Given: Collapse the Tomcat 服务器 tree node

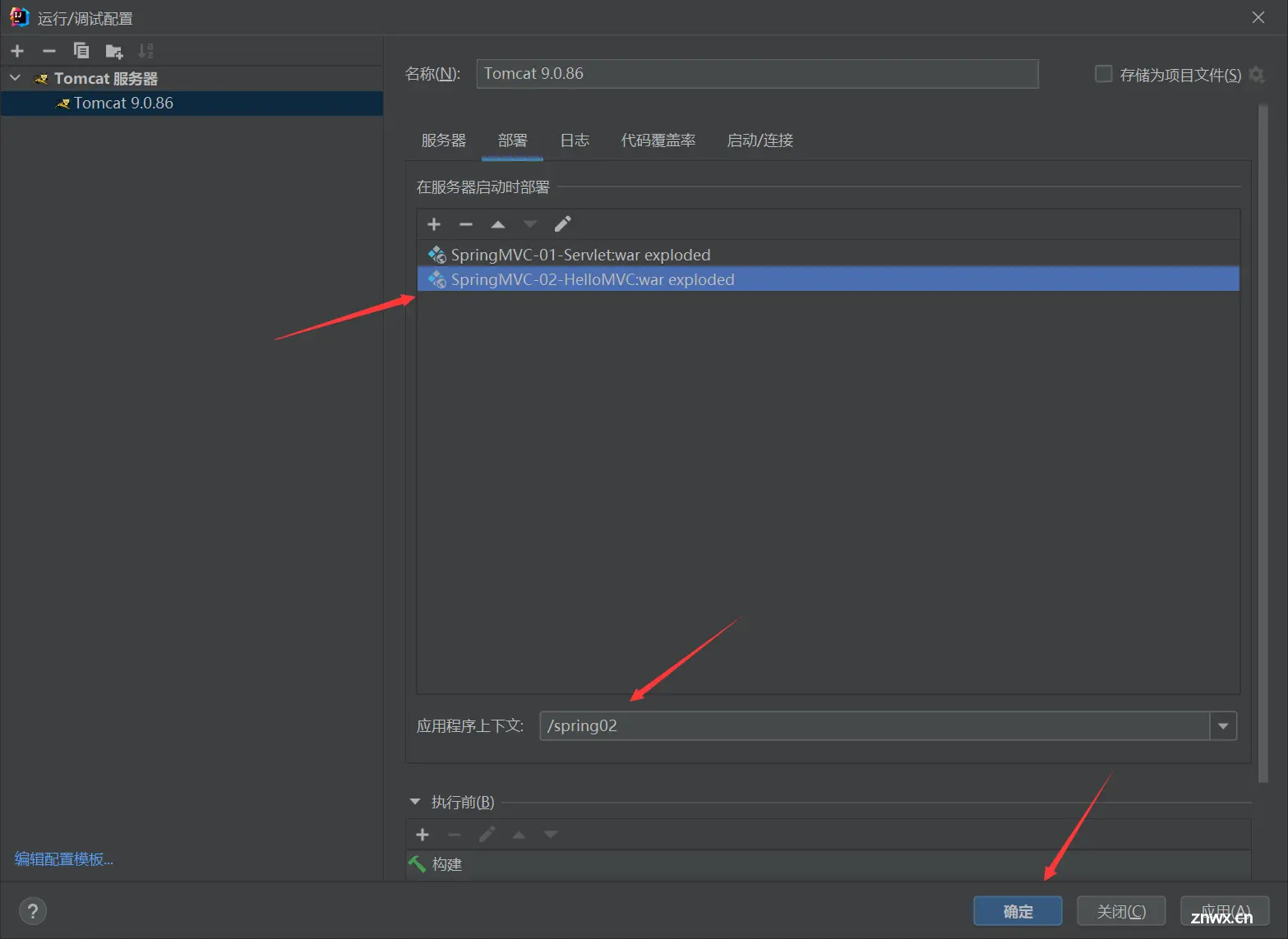Looking at the screenshot, I should 15,78.
